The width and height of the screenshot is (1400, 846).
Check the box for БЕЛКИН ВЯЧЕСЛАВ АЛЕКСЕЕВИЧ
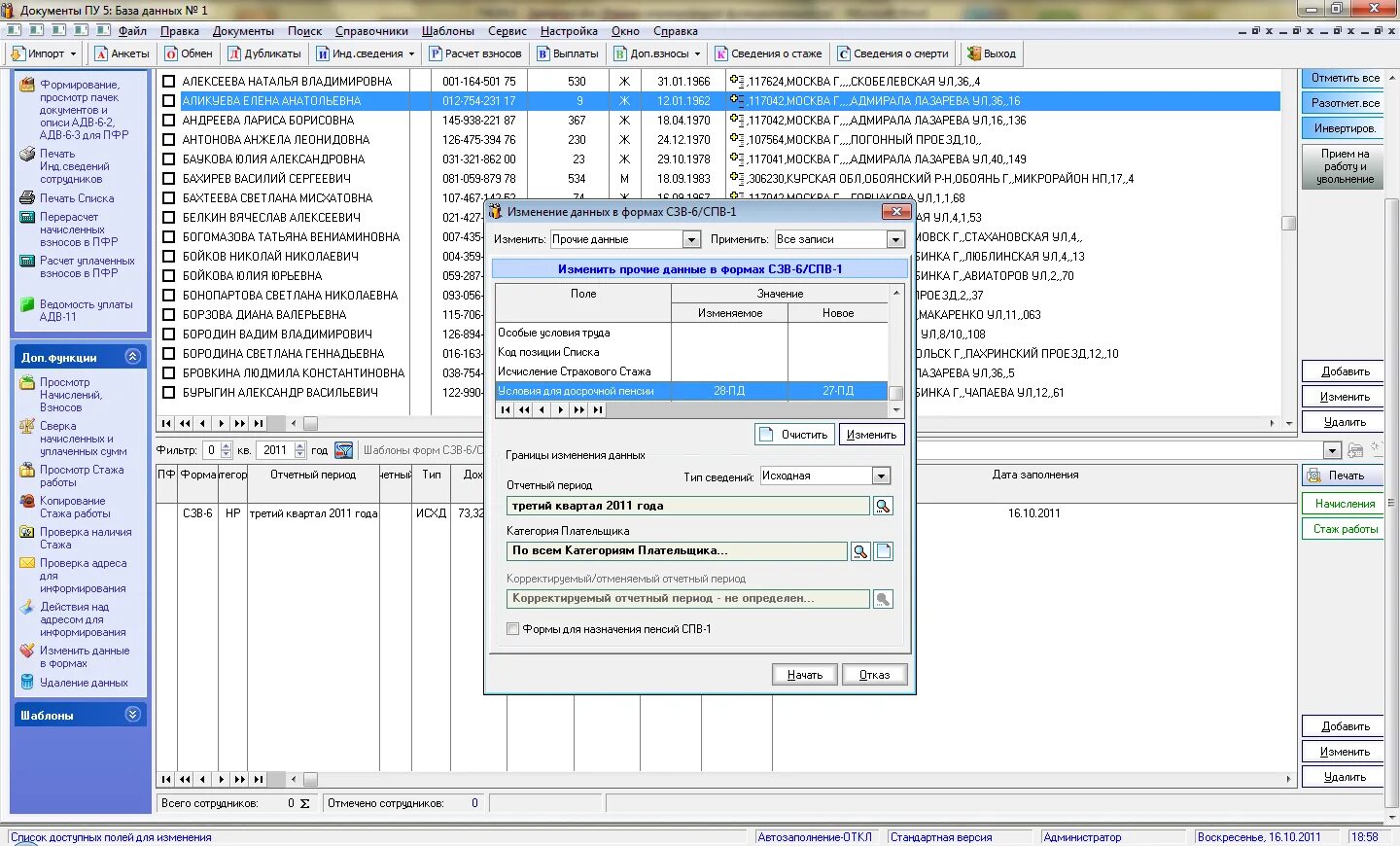[168, 218]
